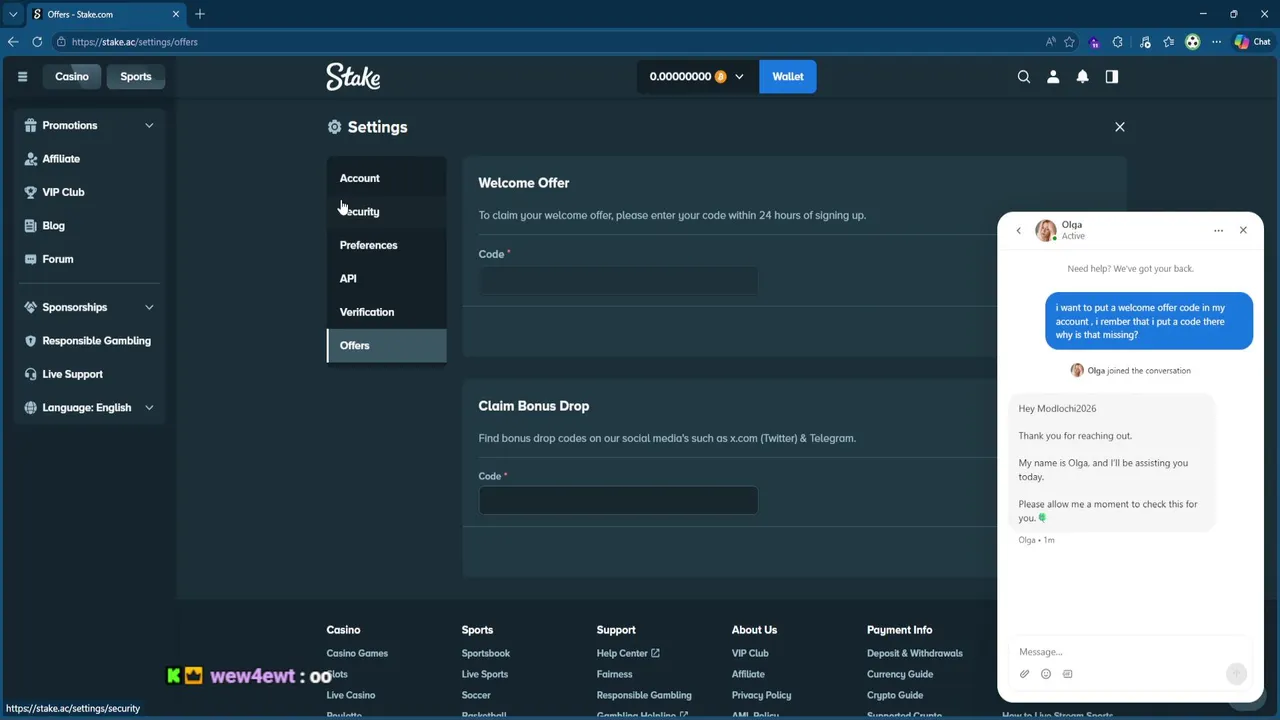
Task: Click the Responsible Gambling shield icon
Action: click(x=30, y=340)
